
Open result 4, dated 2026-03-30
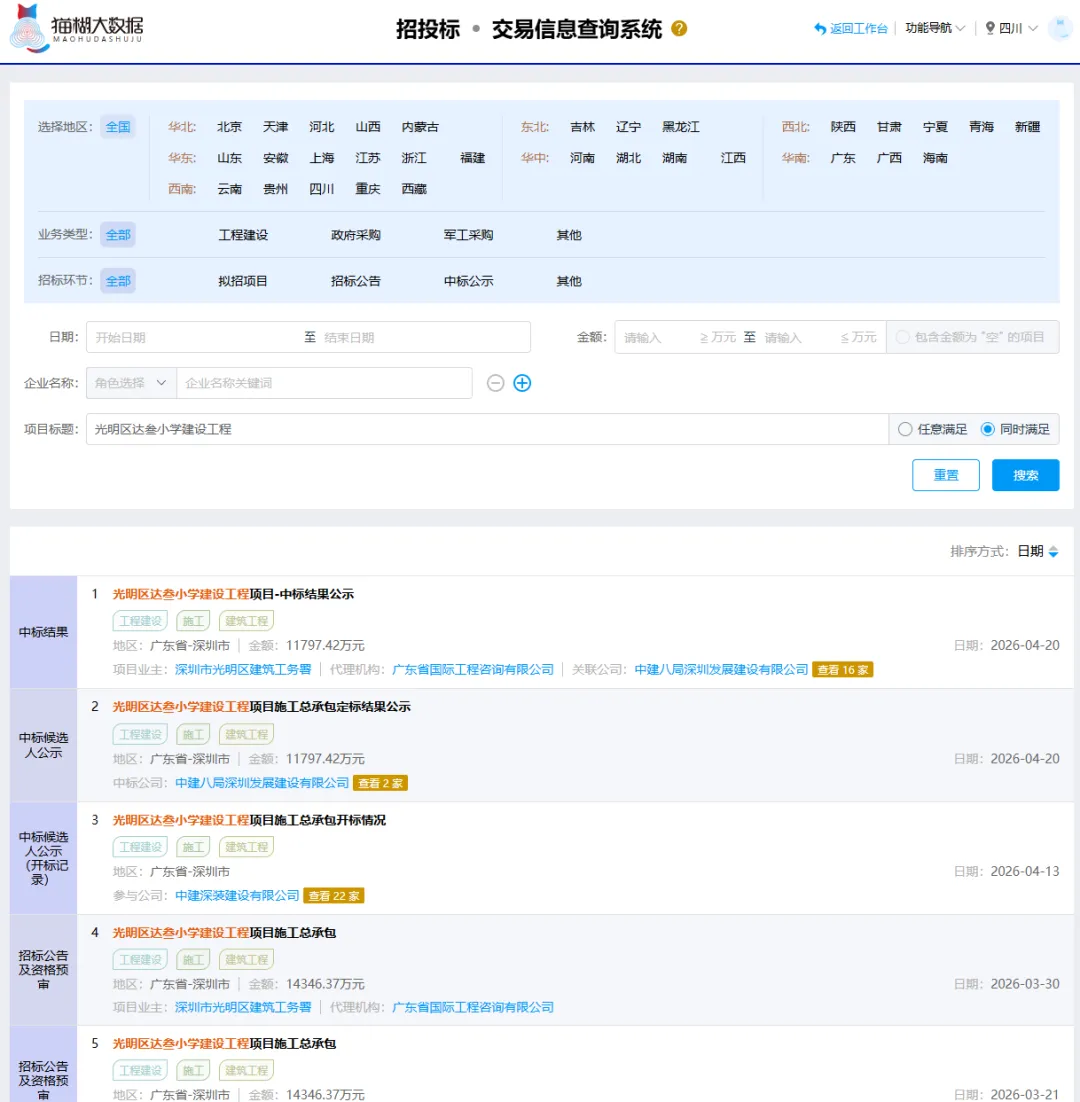(224, 933)
